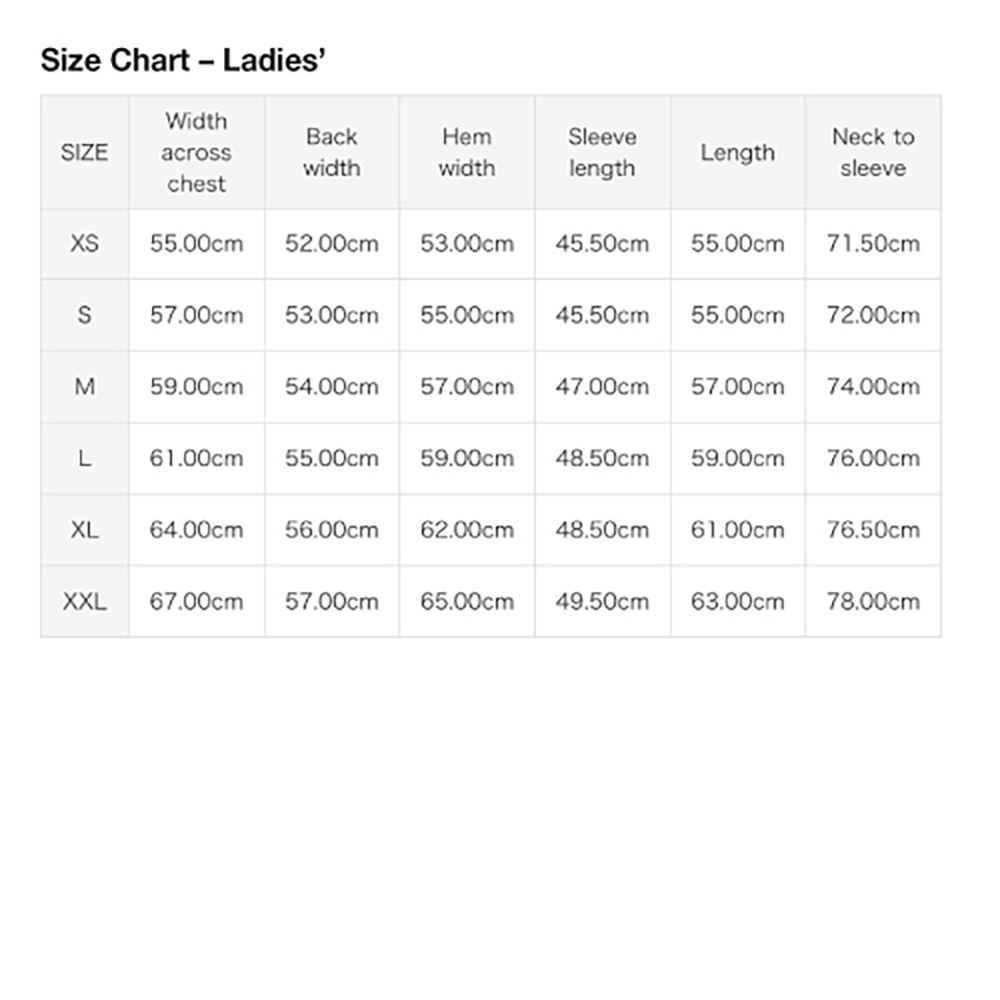This screenshot has height=1000, width=1000.
Task: Select the Width across chest header
Action: [x=196, y=152]
